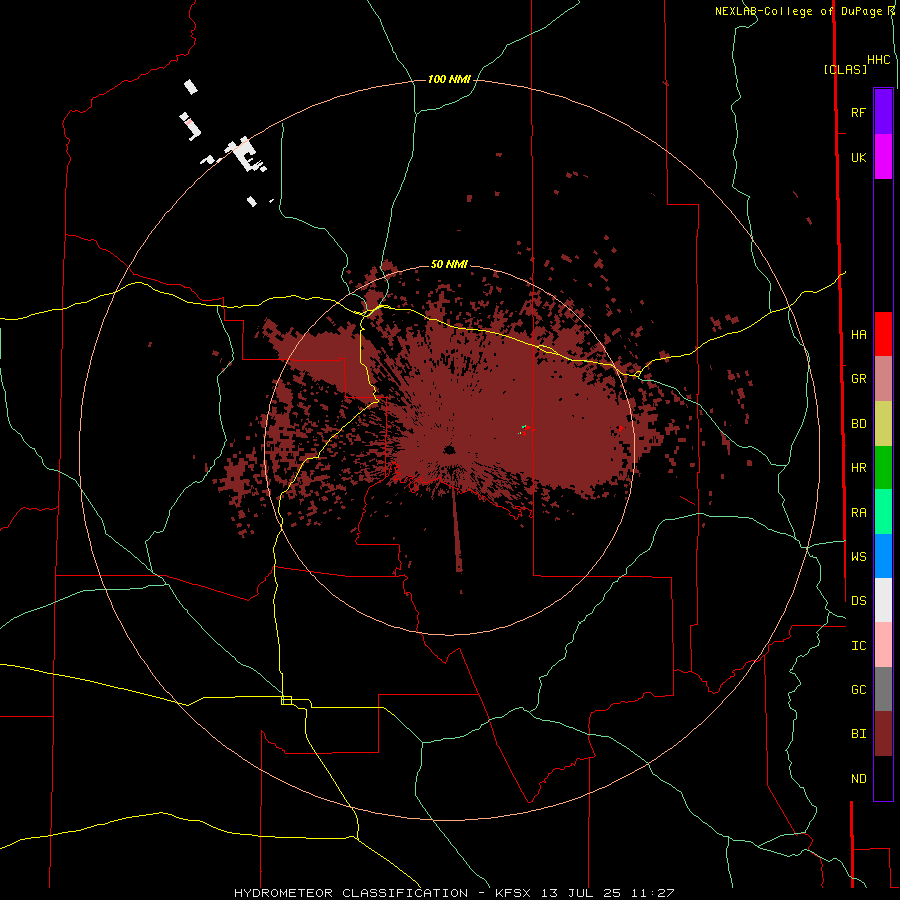Click the red HA legend swatch

pyautogui.click(x=883, y=334)
